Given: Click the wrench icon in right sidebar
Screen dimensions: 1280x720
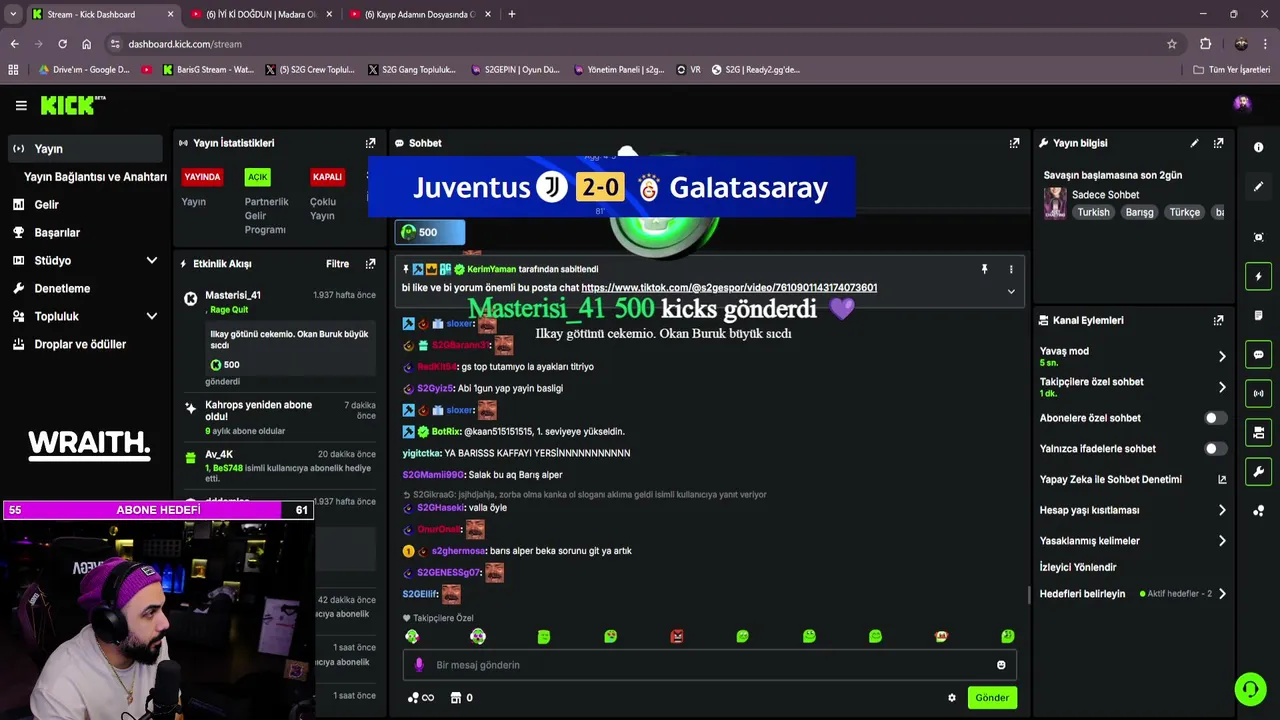Looking at the screenshot, I should click(1258, 472).
